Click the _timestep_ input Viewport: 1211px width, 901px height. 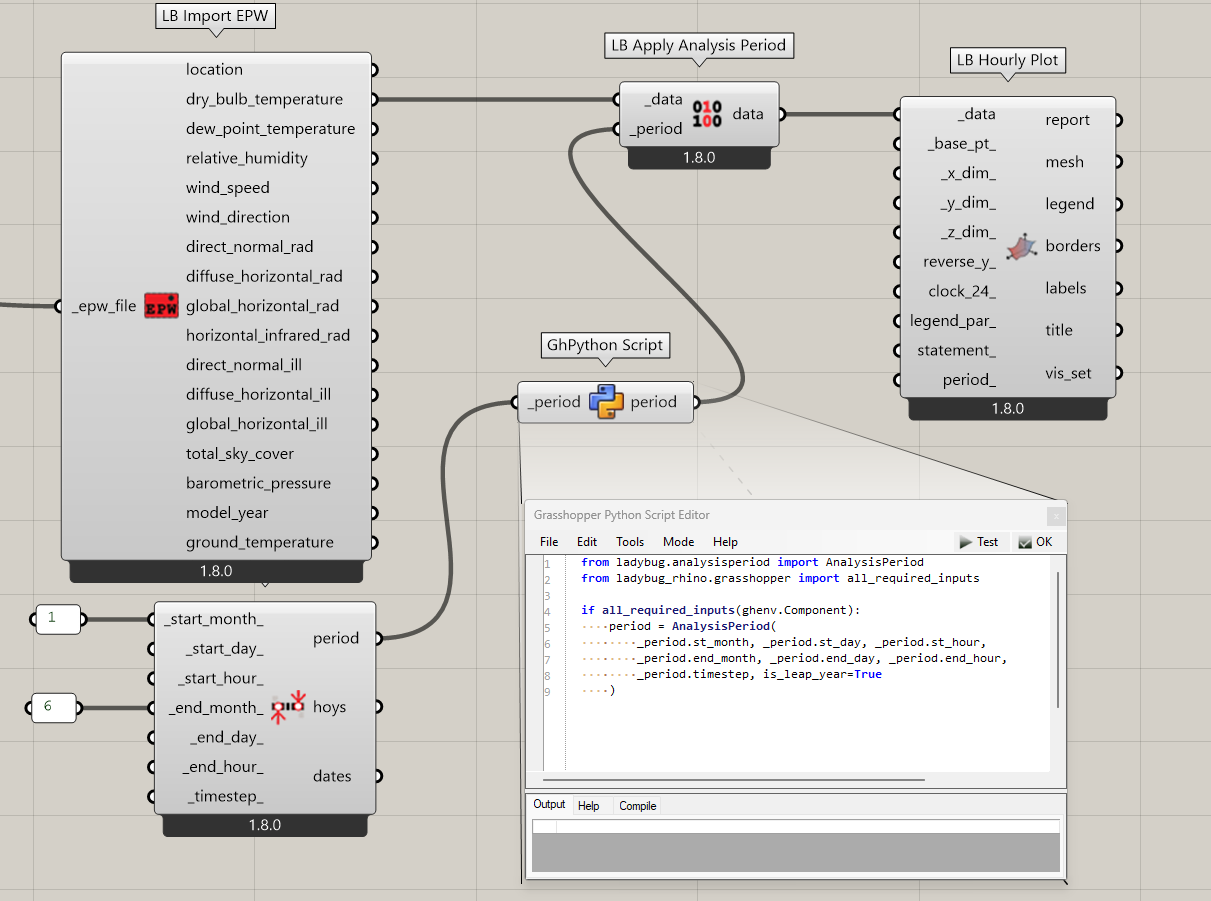[226, 797]
